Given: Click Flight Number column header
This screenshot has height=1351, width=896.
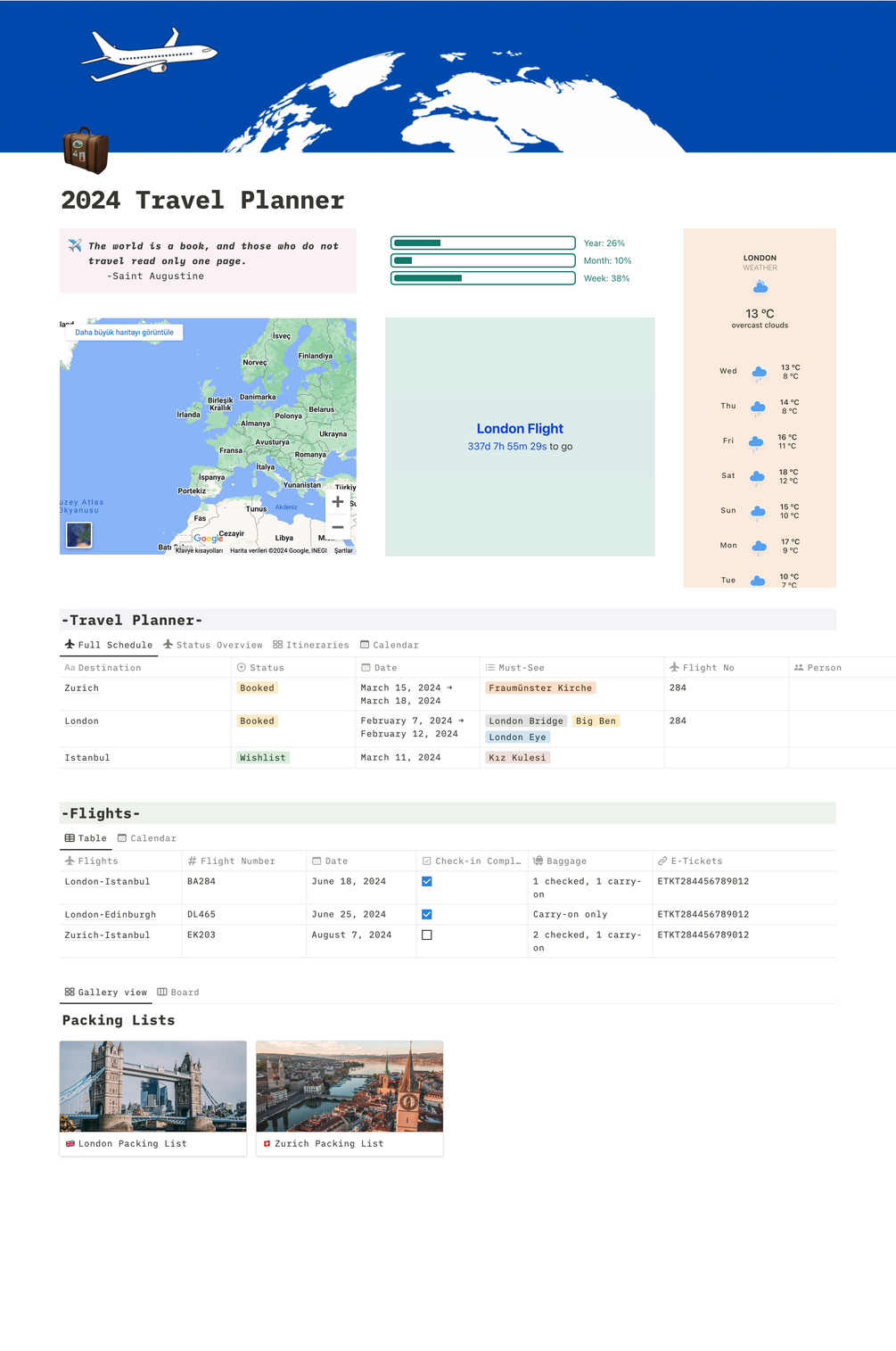Looking at the screenshot, I should [243, 861].
